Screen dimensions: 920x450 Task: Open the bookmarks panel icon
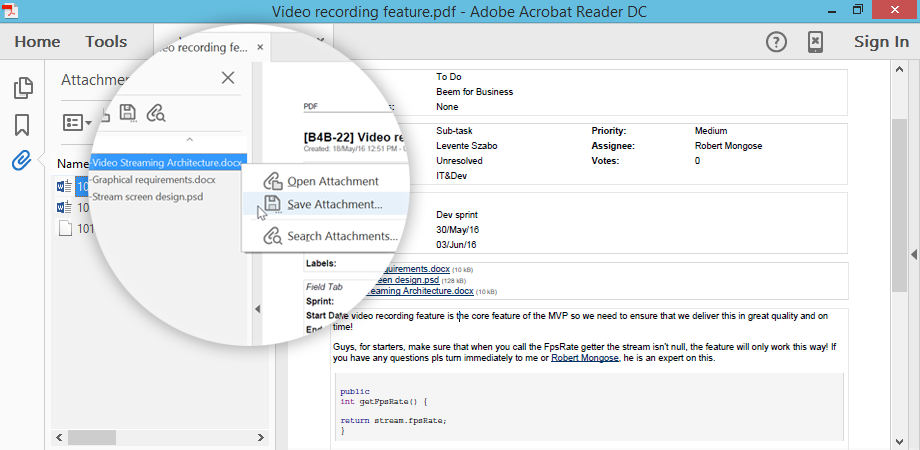pyautogui.click(x=22, y=125)
